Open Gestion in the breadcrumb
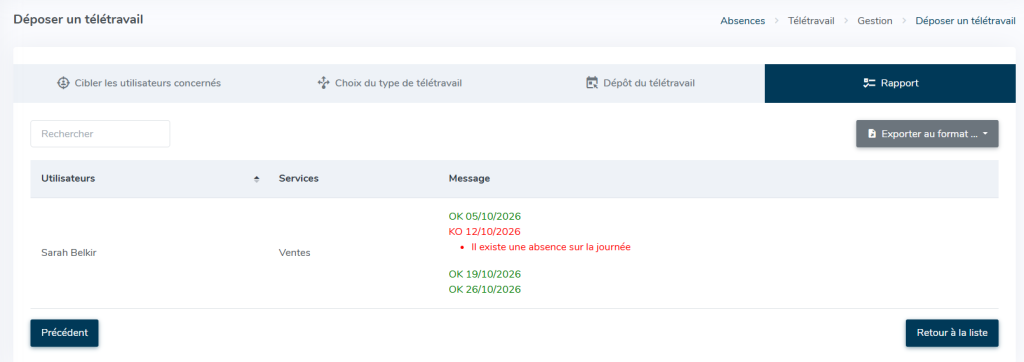Image resolution: width=1024 pixels, height=362 pixels. point(875,21)
